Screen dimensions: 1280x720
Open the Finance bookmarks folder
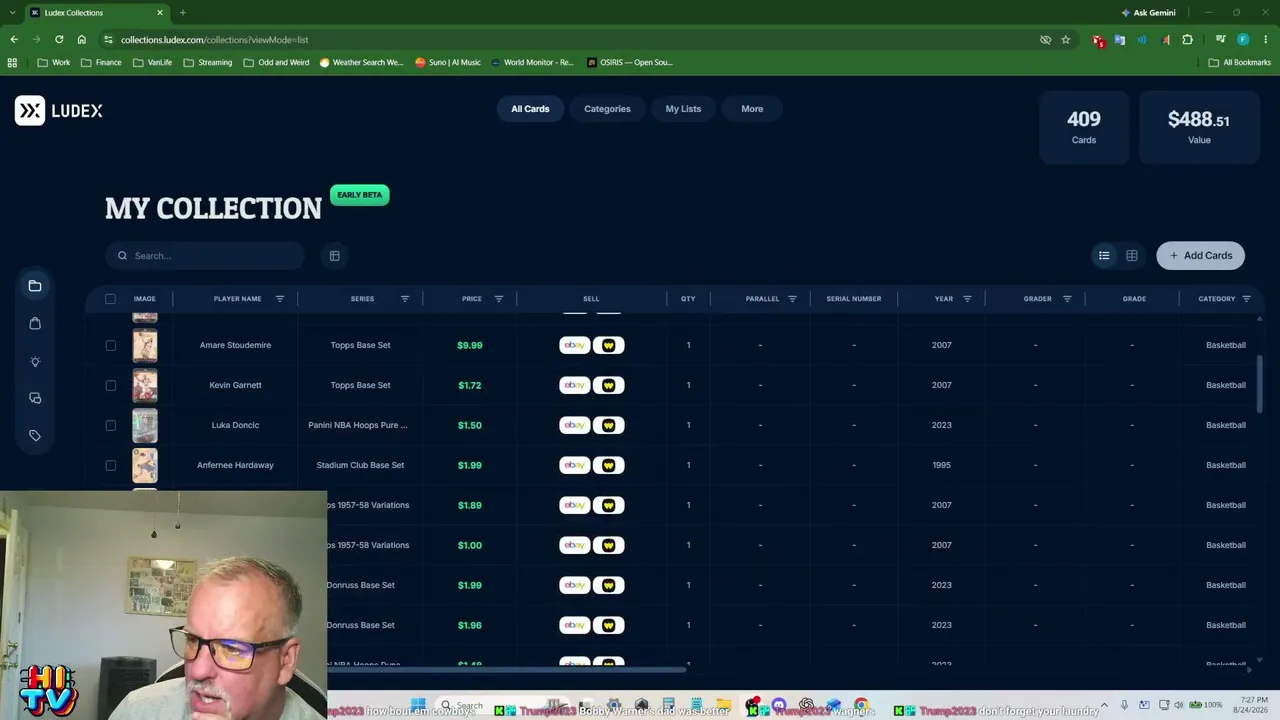click(101, 62)
